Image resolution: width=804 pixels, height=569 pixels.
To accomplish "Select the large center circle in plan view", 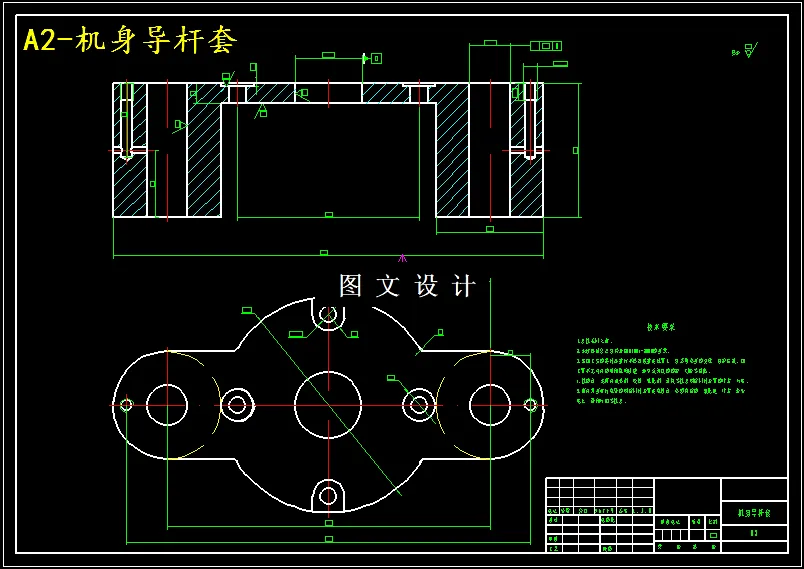I will click(328, 405).
